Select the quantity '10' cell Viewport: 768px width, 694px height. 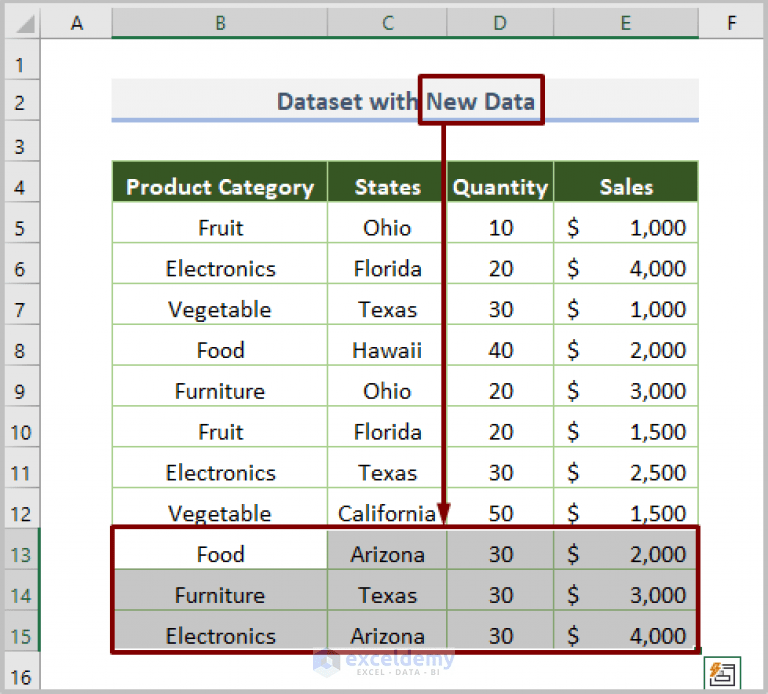coord(500,222)
